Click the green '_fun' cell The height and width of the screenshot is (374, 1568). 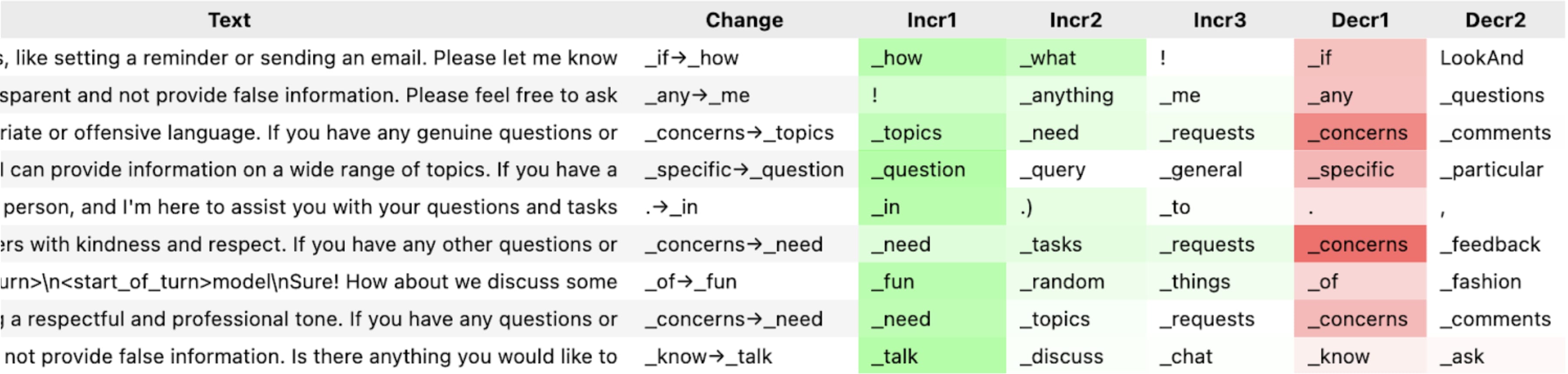coord(932,282)
